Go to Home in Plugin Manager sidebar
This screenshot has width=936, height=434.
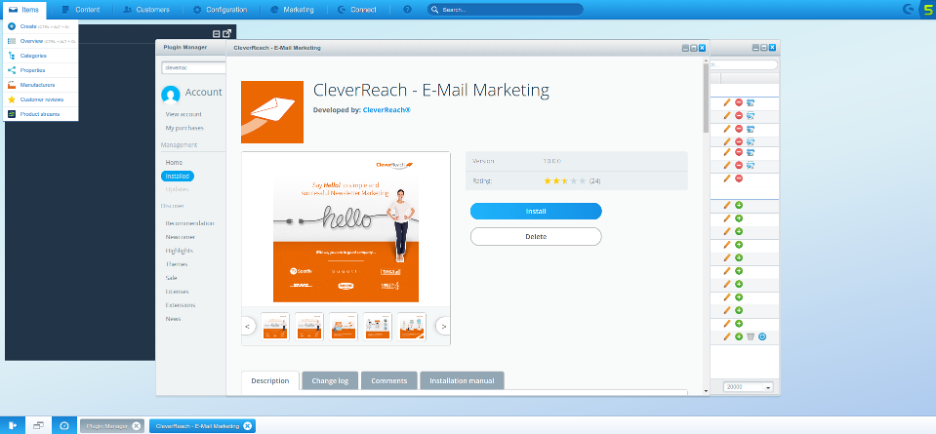[x=174, y=162]
